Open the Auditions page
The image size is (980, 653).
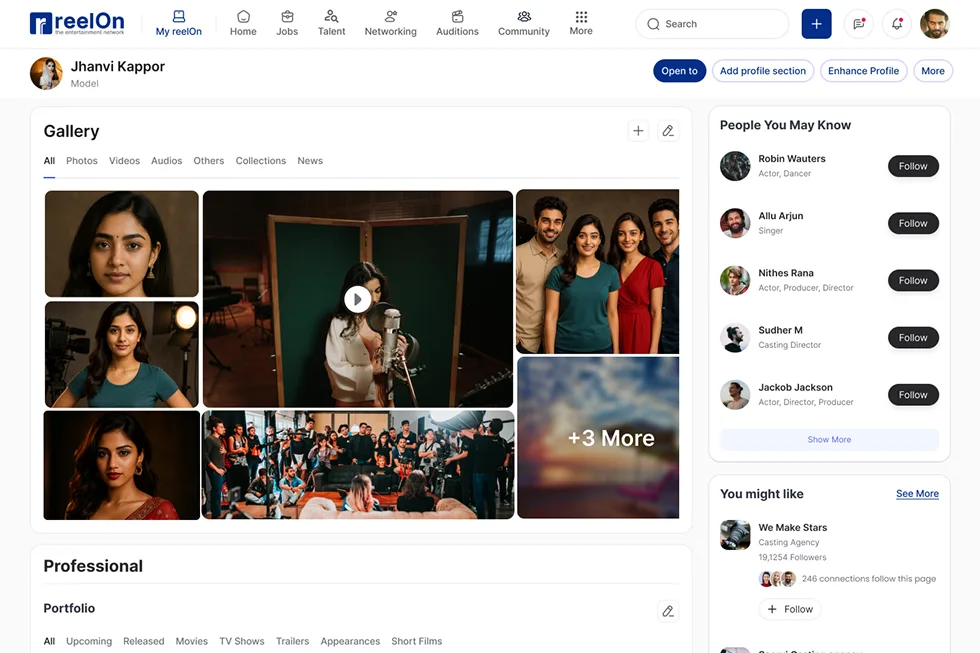click(457, 23)
